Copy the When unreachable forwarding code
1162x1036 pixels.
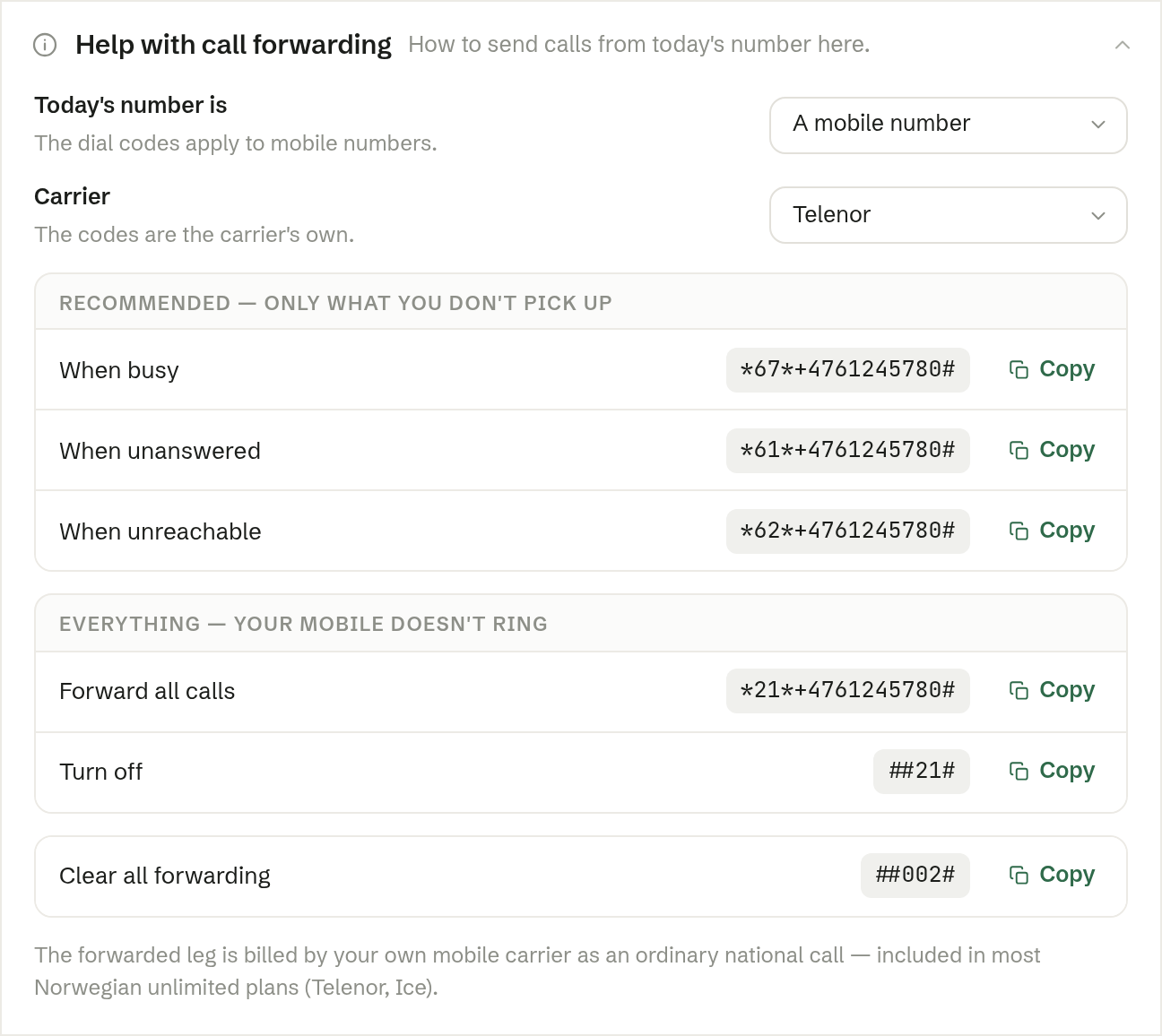pos(1052,531)
